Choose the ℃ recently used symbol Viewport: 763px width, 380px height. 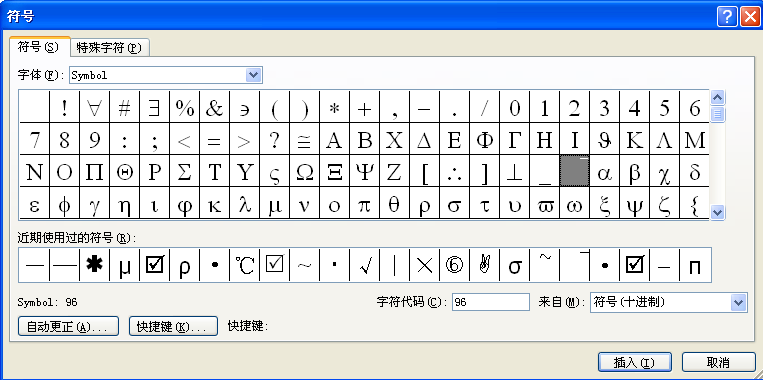click(244, 265)
